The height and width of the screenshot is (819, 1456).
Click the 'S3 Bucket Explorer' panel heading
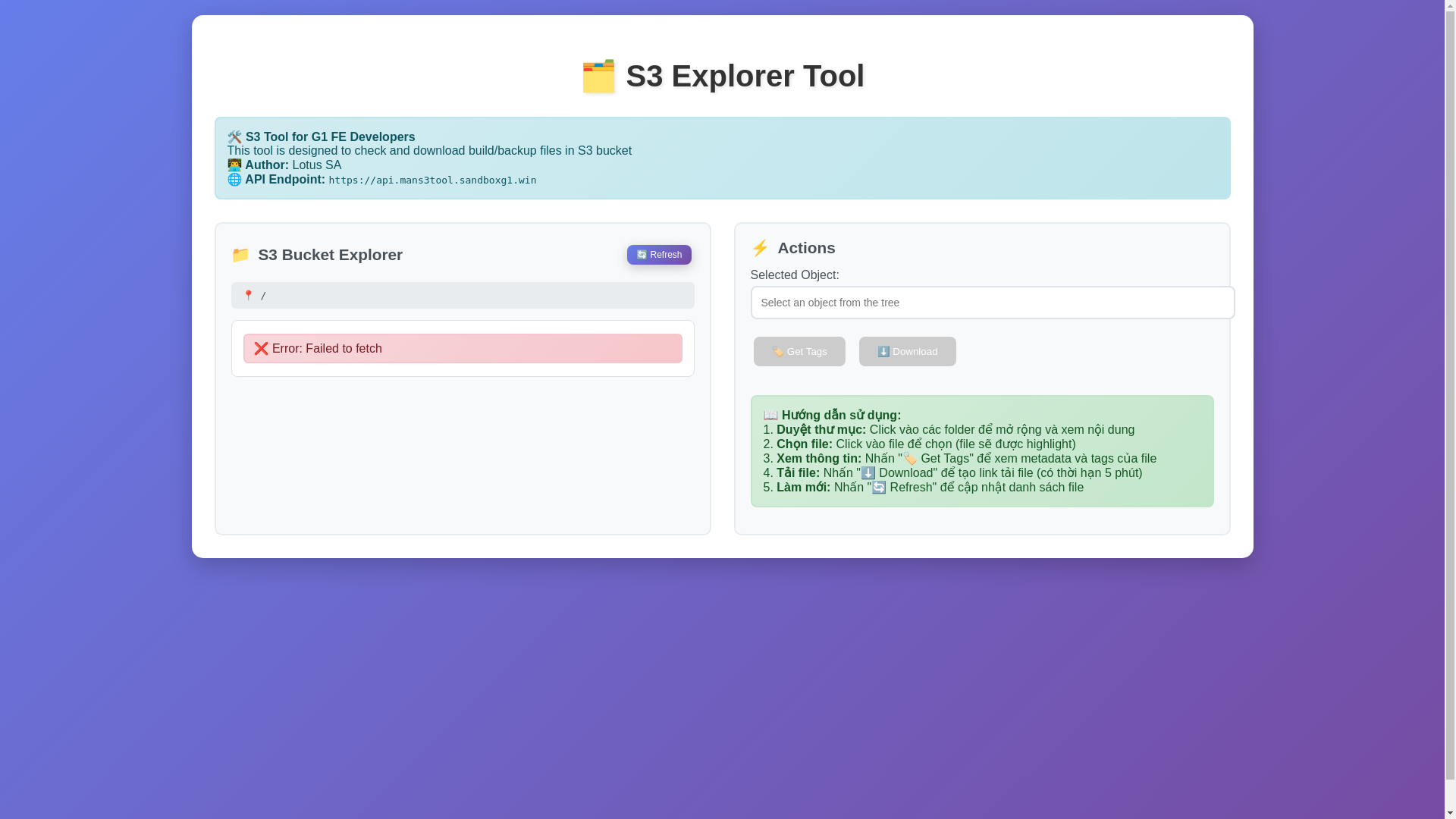pyautogui.click(x=330, y=255)
